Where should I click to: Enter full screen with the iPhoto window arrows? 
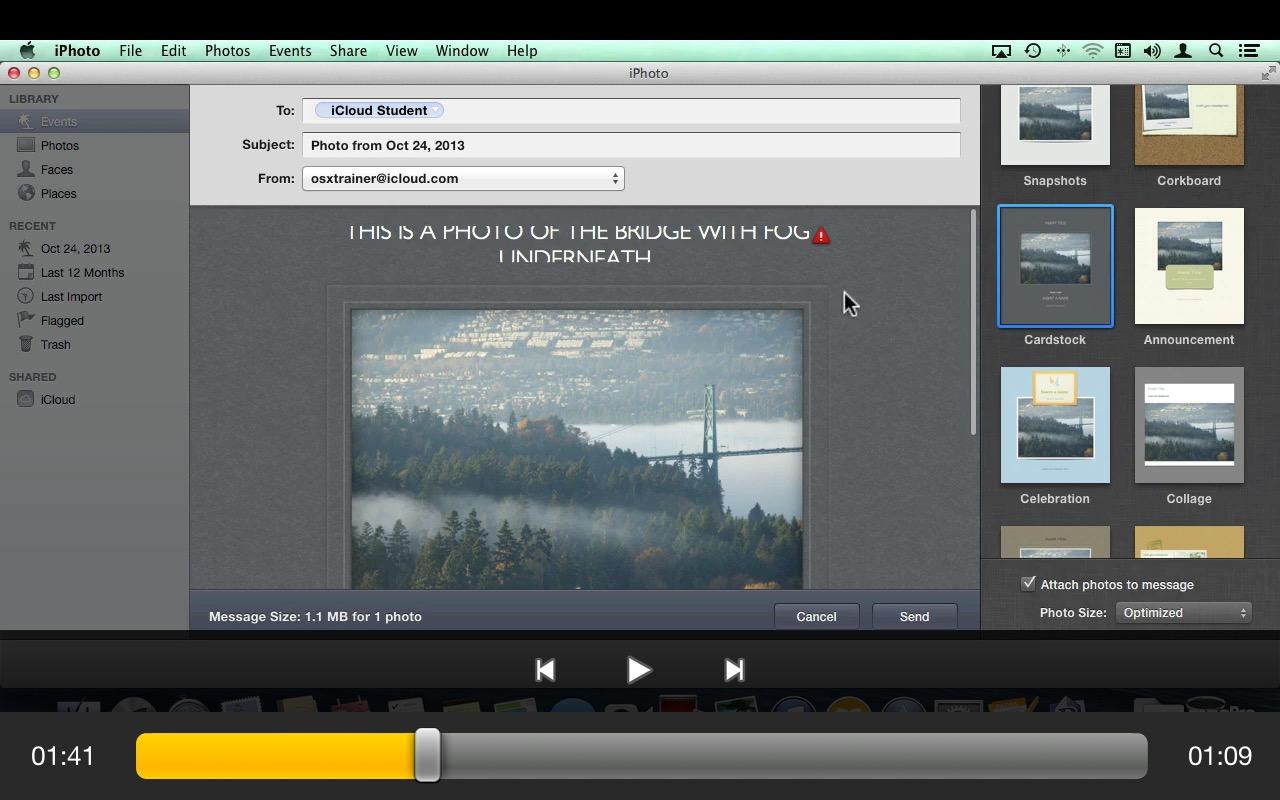pyautogui.click(x=1269, y=73)
